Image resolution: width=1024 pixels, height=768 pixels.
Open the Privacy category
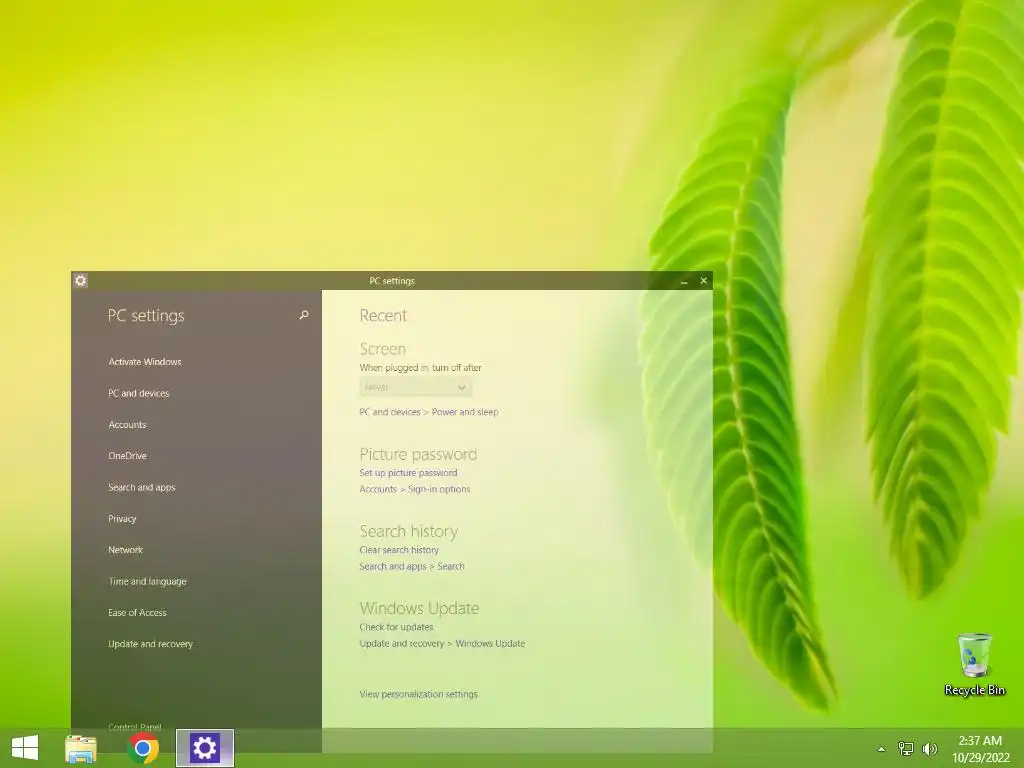(x=122, y=519)
